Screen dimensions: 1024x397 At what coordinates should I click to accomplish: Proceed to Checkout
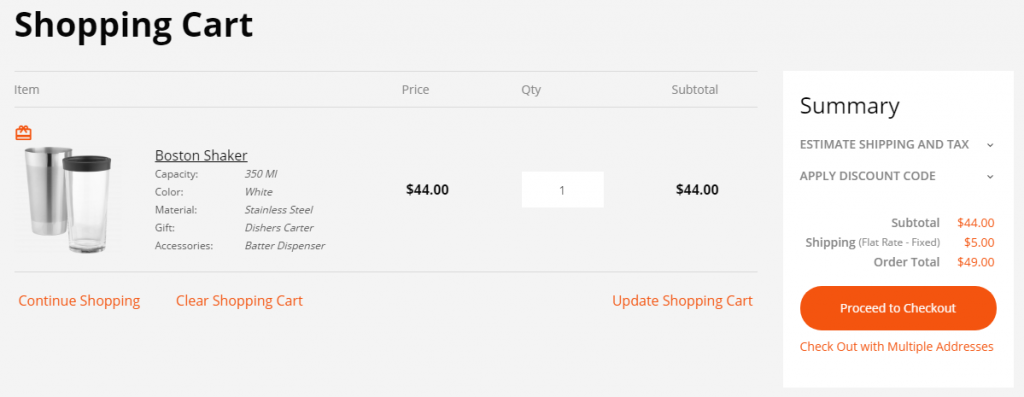(x=898, y=308)
